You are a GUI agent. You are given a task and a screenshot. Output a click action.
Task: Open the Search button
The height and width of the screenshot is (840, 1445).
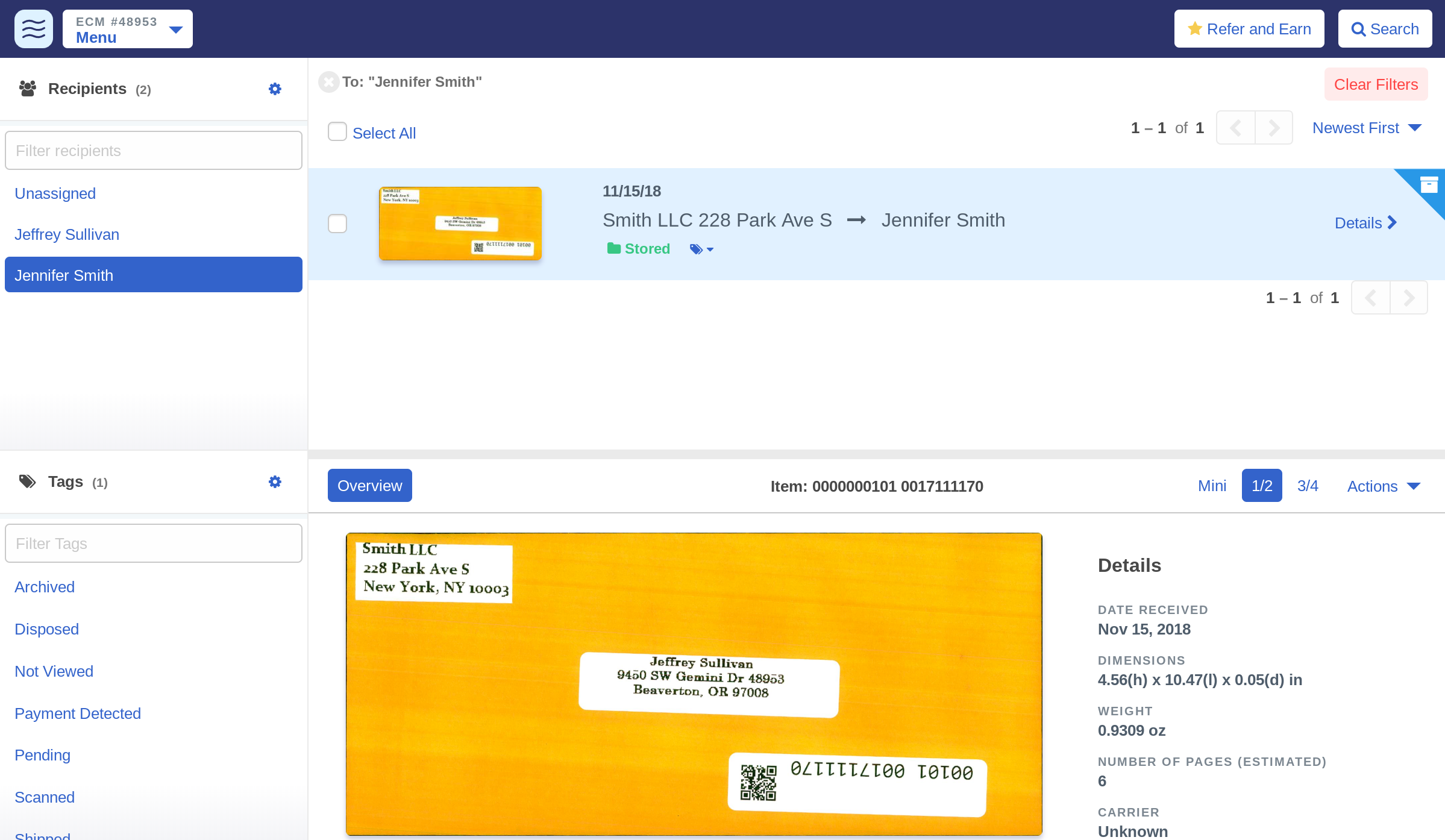click(1385, 29)
